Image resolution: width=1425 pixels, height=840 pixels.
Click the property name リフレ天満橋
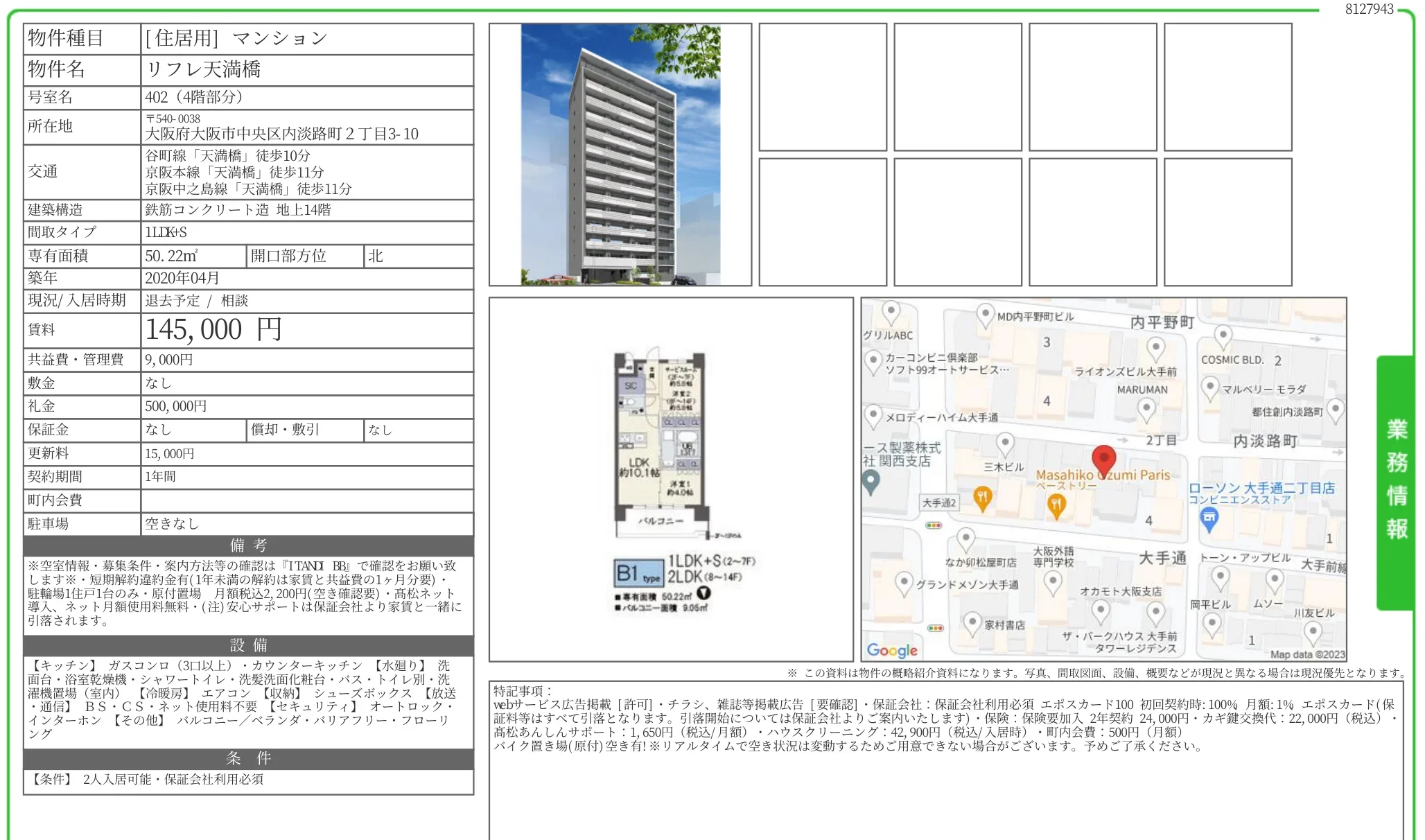[x=203, y=69]
